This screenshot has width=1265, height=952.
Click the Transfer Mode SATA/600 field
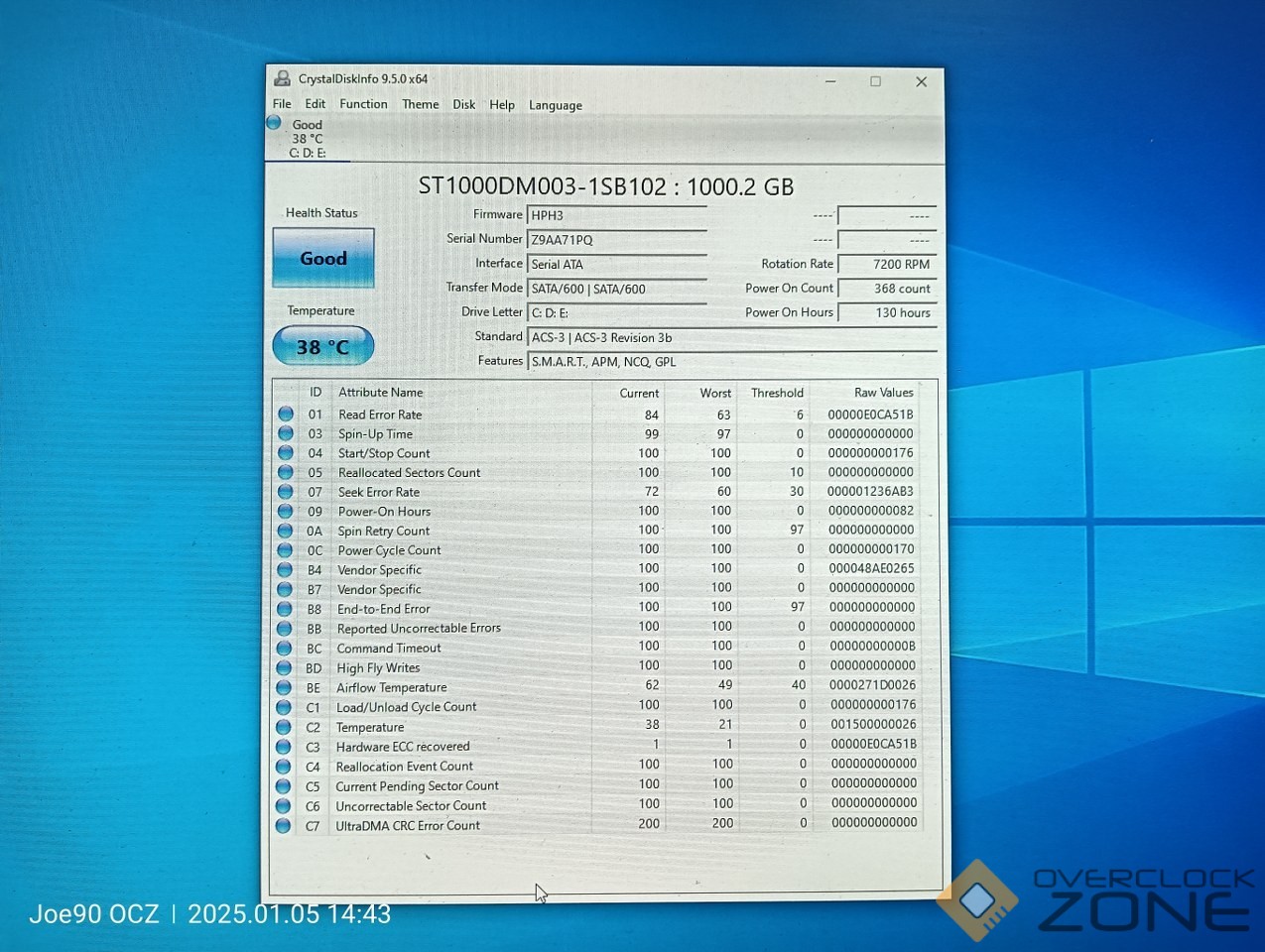[616, 290]
